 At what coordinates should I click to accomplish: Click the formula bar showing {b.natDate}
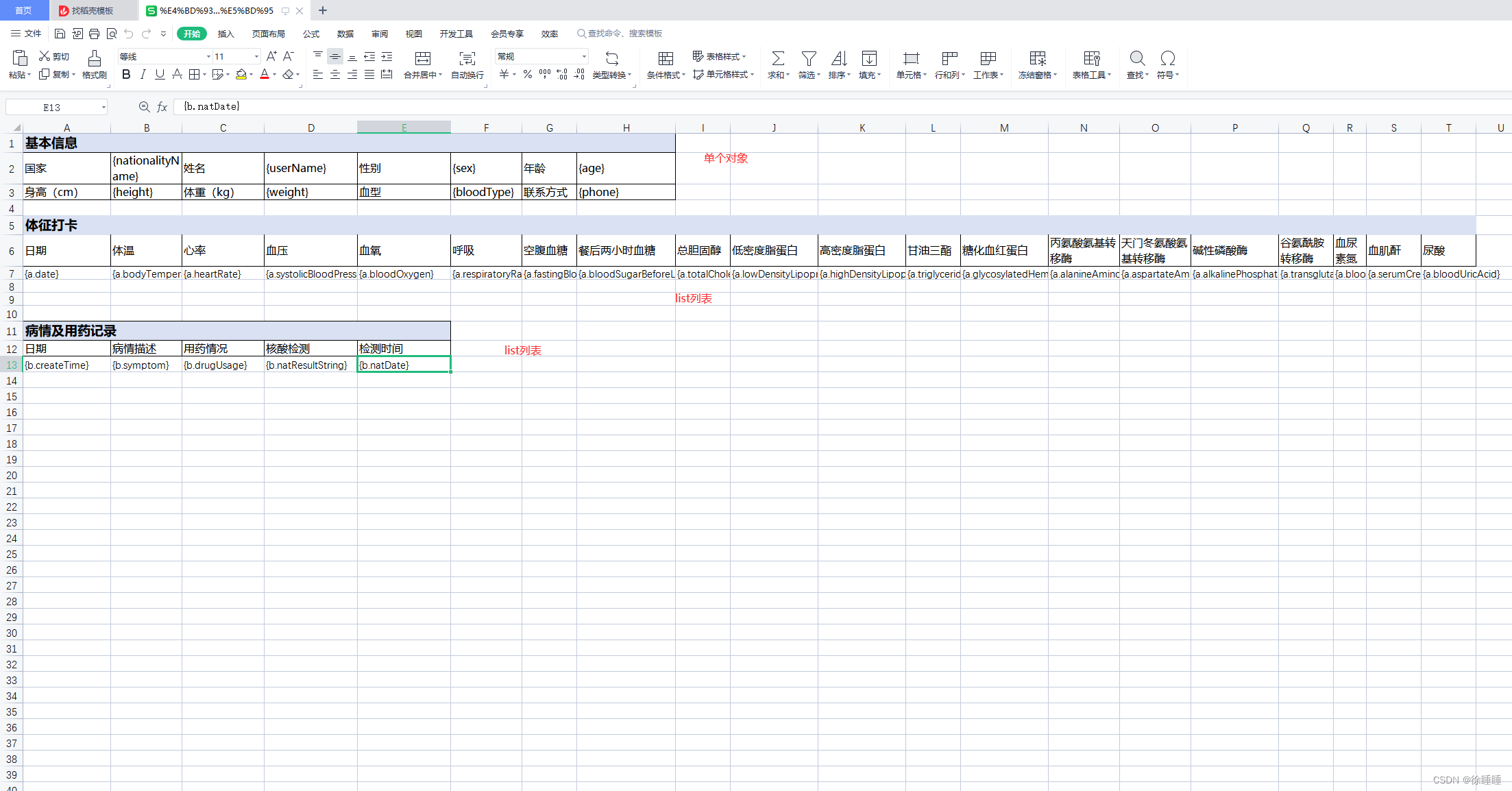pyautogui.click(x=842, y=107)
